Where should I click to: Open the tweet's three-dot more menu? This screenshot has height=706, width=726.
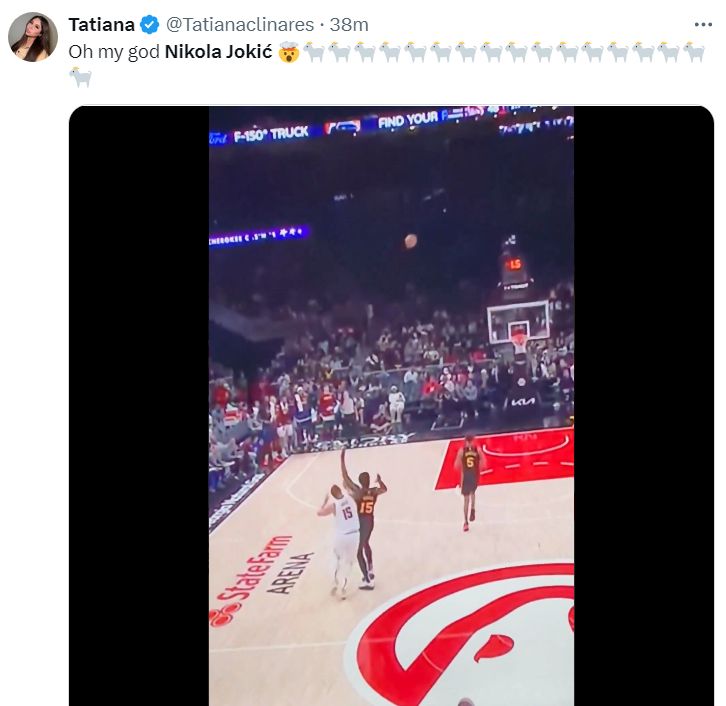703,24
